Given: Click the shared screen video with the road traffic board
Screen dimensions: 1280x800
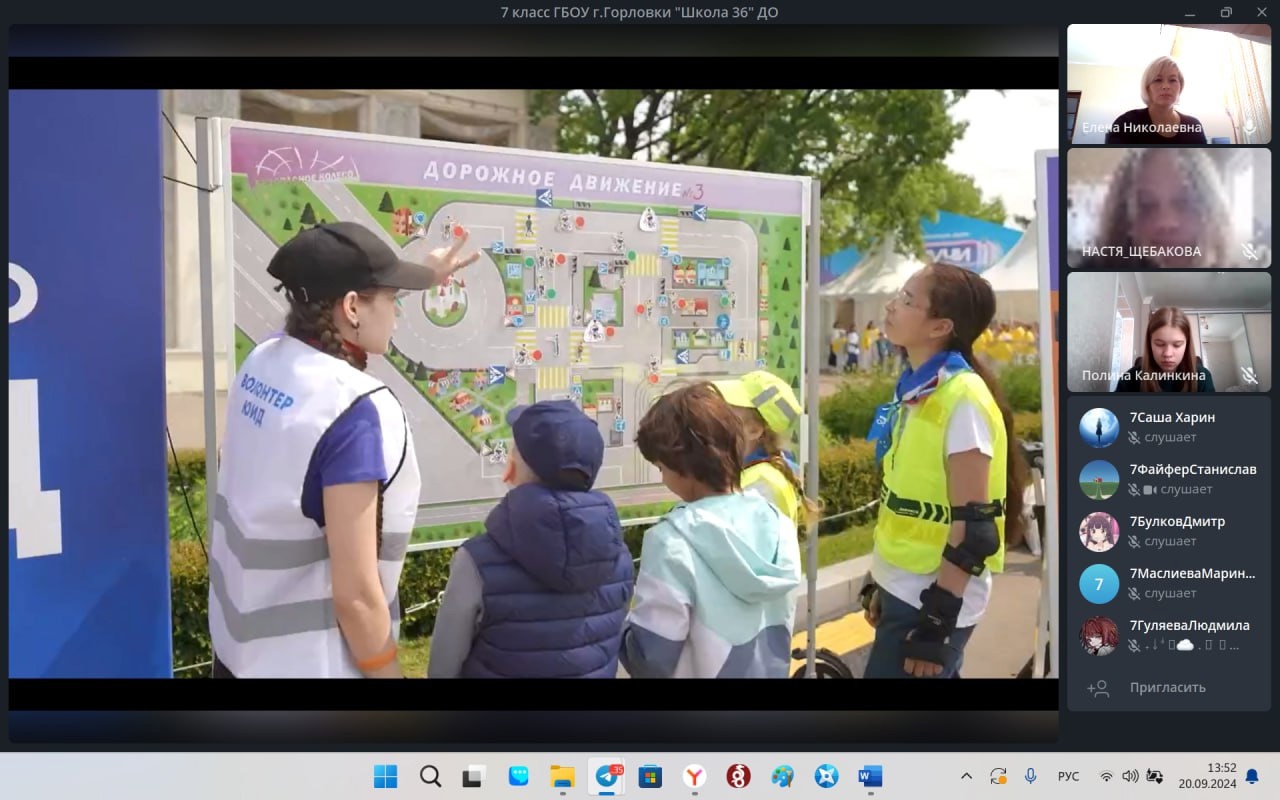Looking at the screenshot, I should click(533, 384).
